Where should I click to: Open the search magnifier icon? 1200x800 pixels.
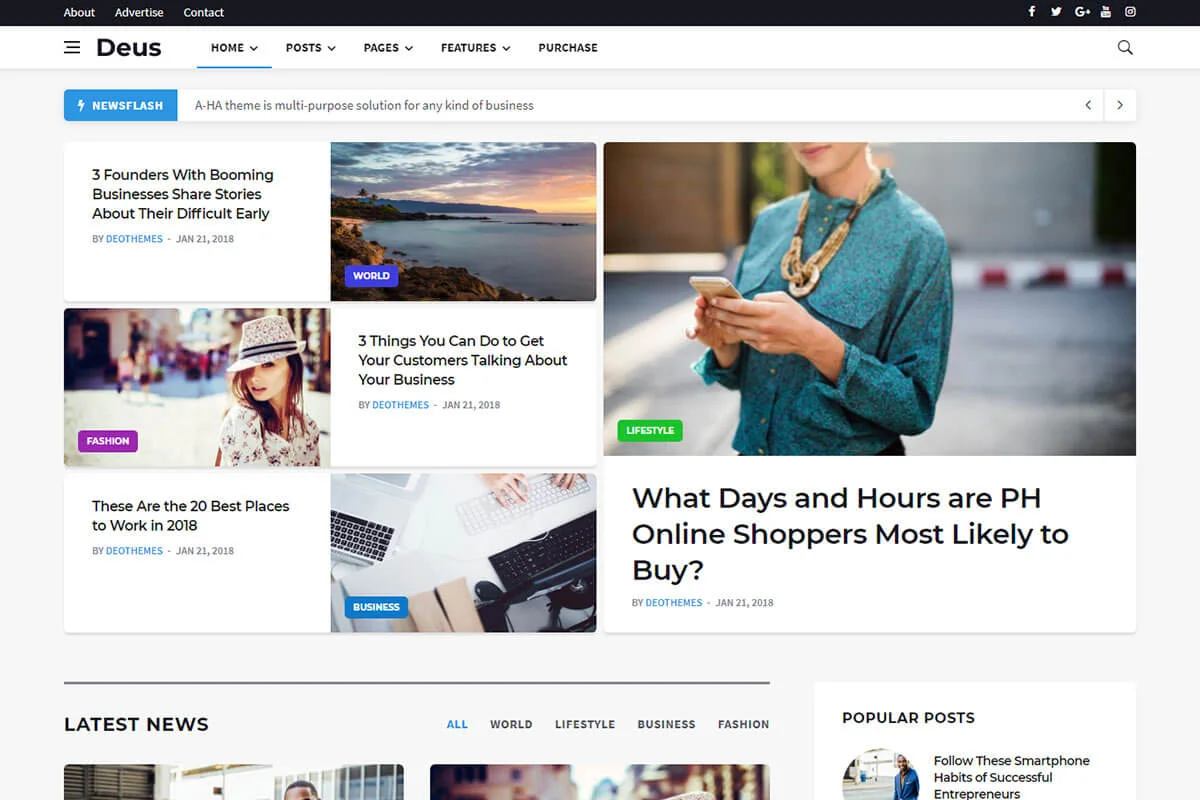coord(1125,47)
